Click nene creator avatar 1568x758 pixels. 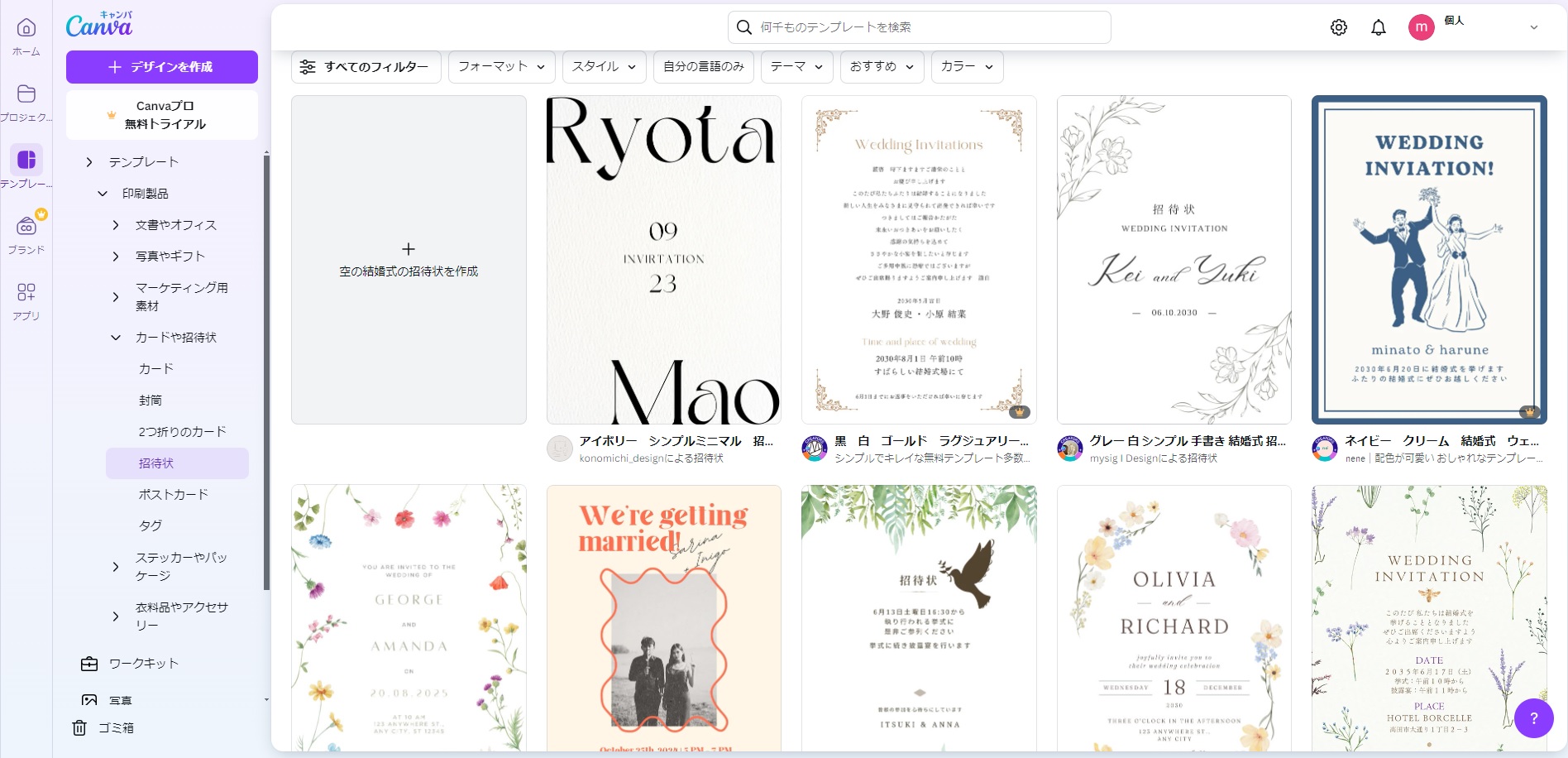click(1325, 449)
